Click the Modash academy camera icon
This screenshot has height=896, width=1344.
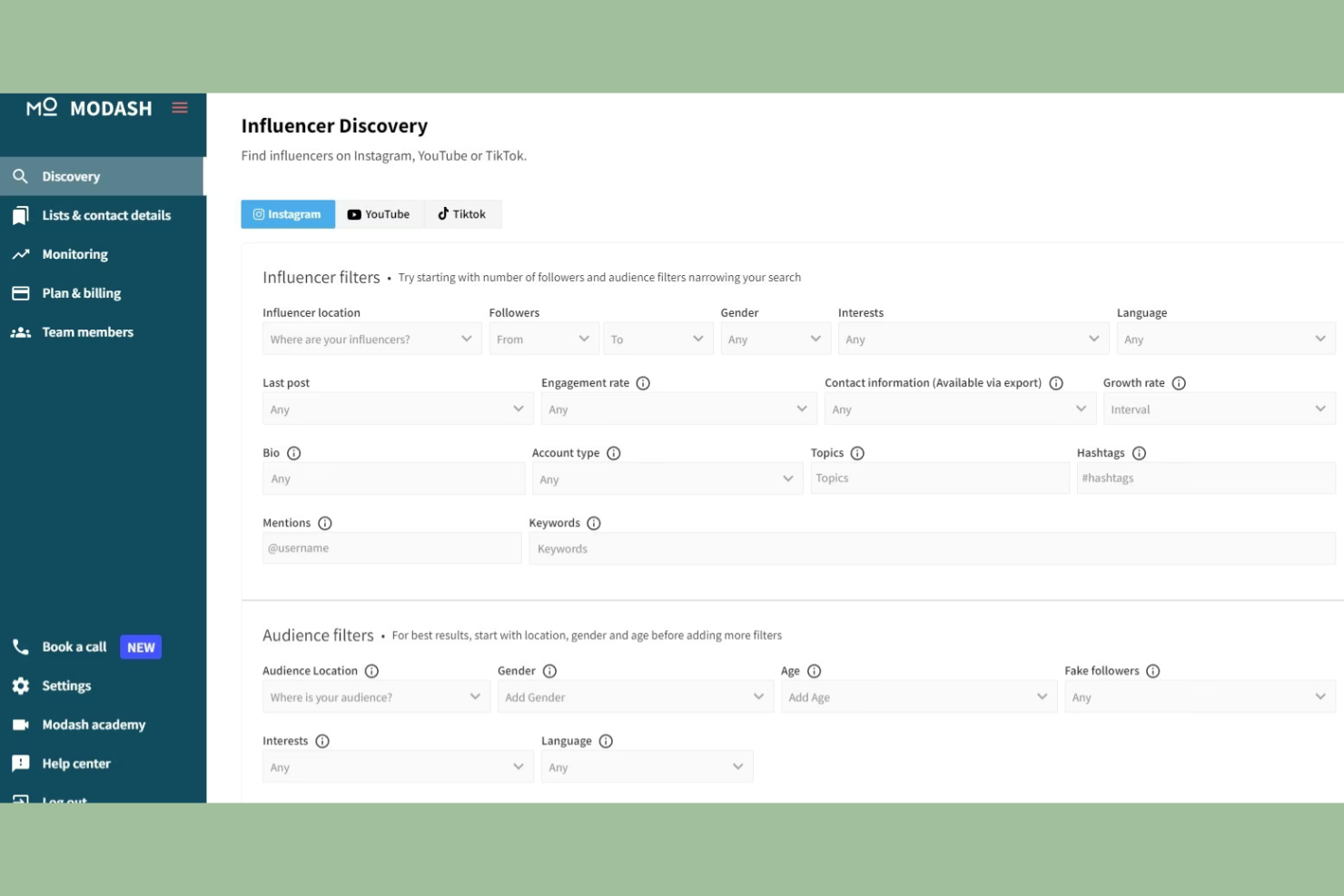21,724
